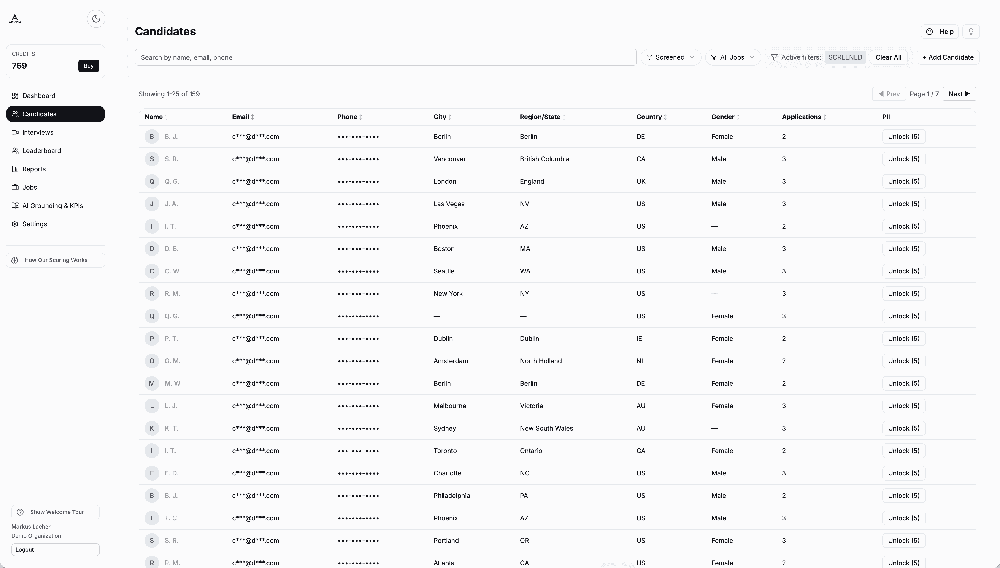
Task: Open Leaderboard from the sidebar
Action: (55, 150)
